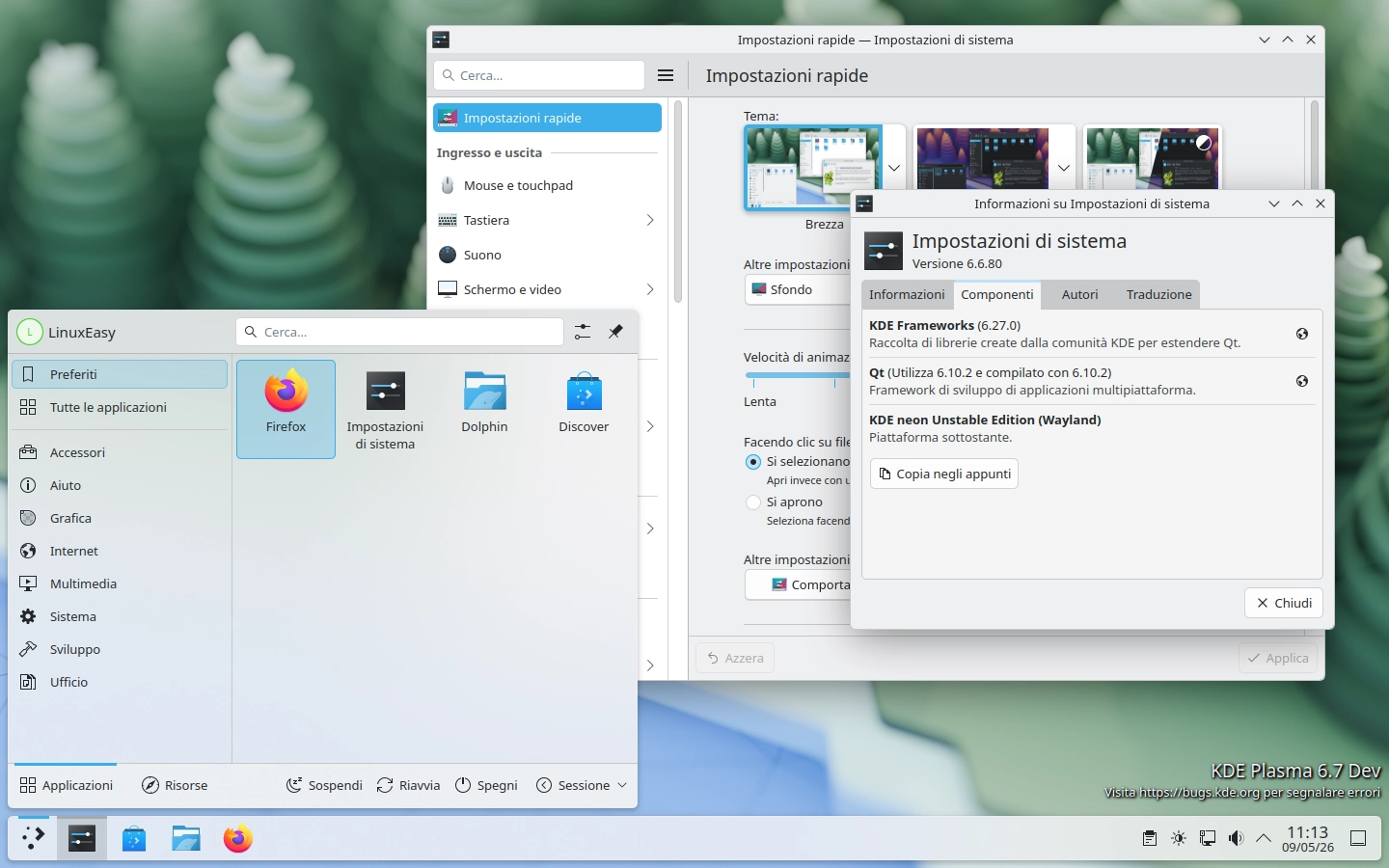The height and width of the screenshot is (868, 1389).
Task: Select Tutte le applicazioni category
Action: (x=120, y=407)
